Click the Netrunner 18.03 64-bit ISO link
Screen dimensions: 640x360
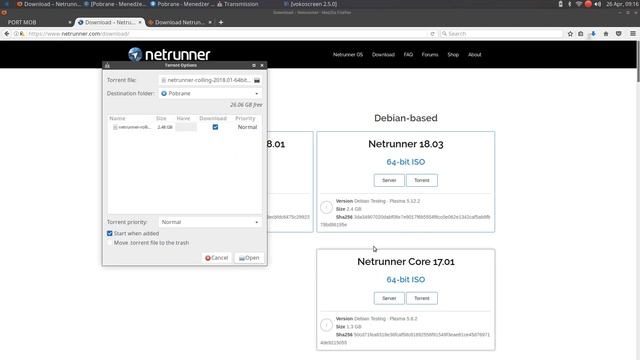[406, 162]
